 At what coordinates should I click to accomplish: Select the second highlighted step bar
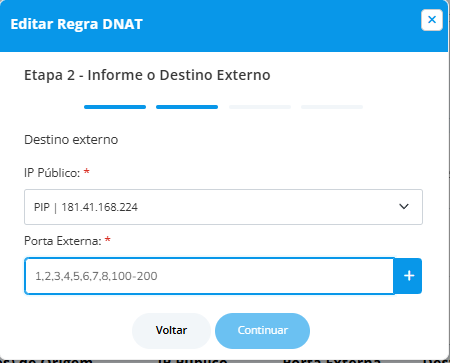point(187,107)
